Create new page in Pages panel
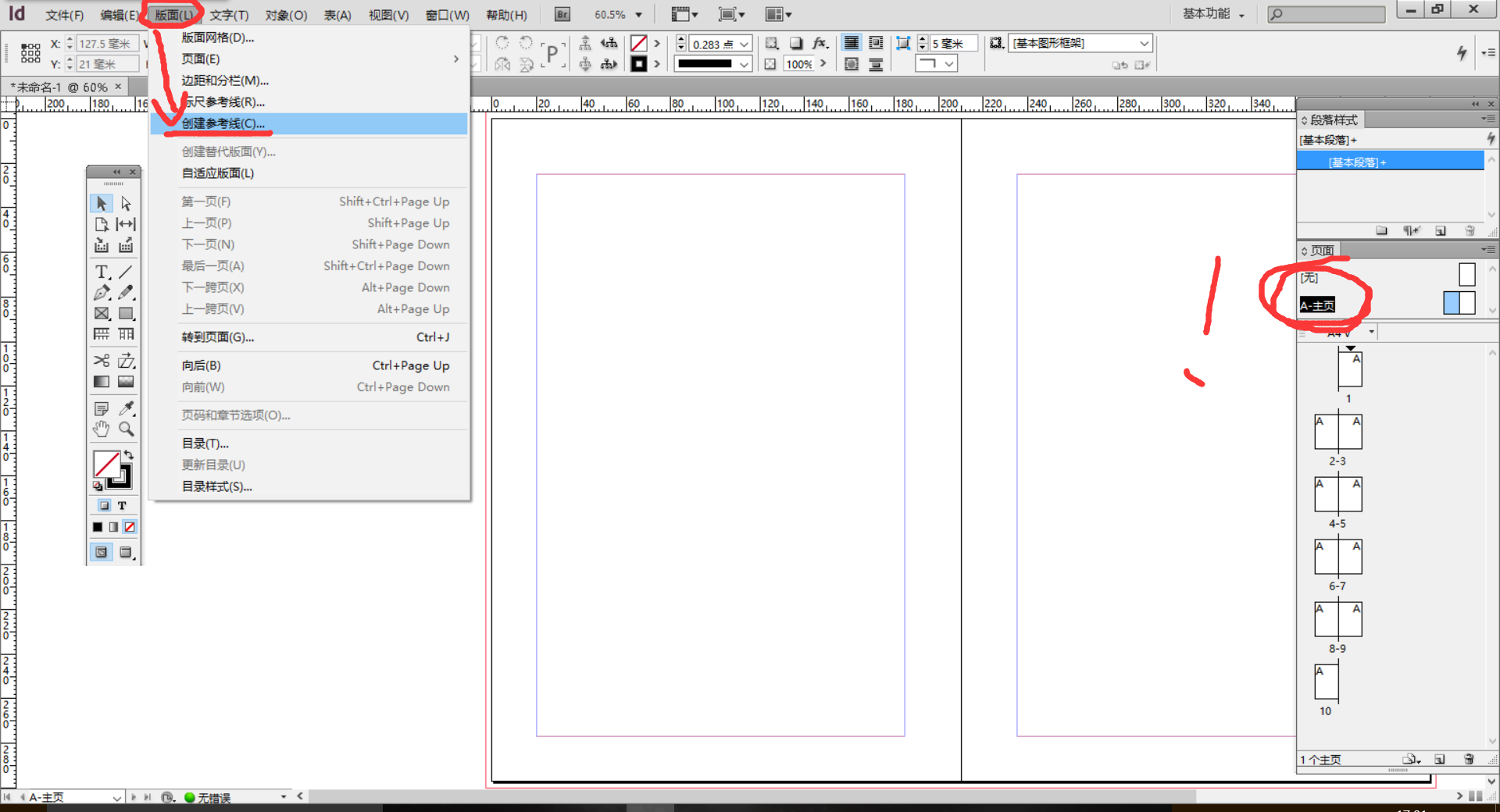 [1440, 759]
